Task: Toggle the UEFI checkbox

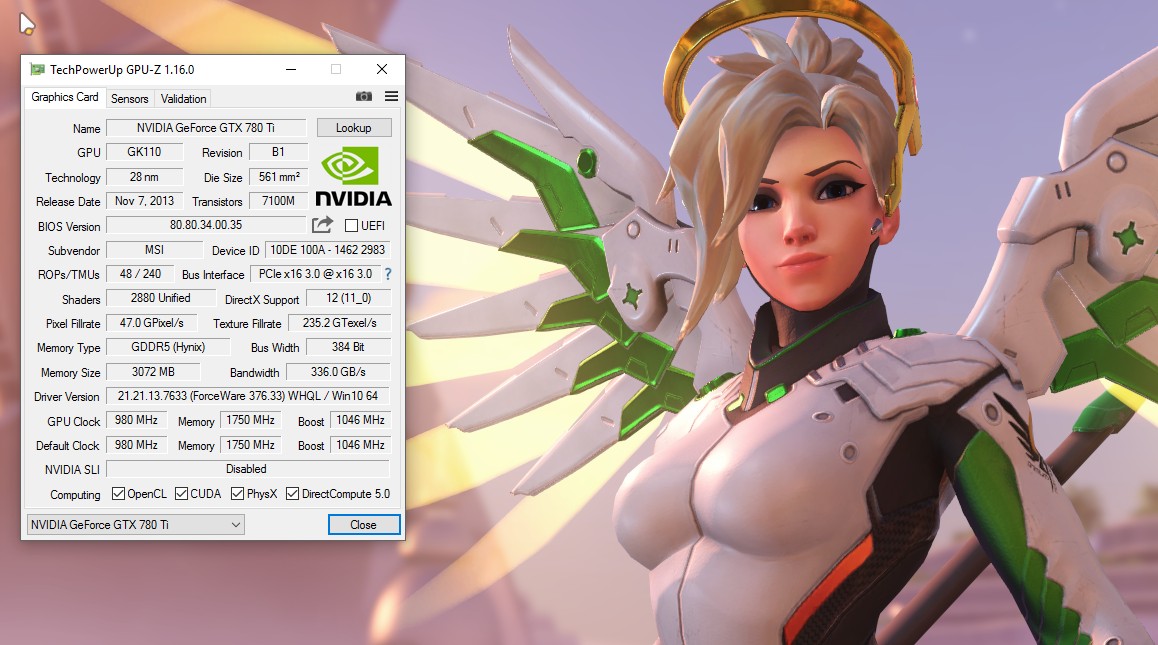Action: tap(352, 225)
